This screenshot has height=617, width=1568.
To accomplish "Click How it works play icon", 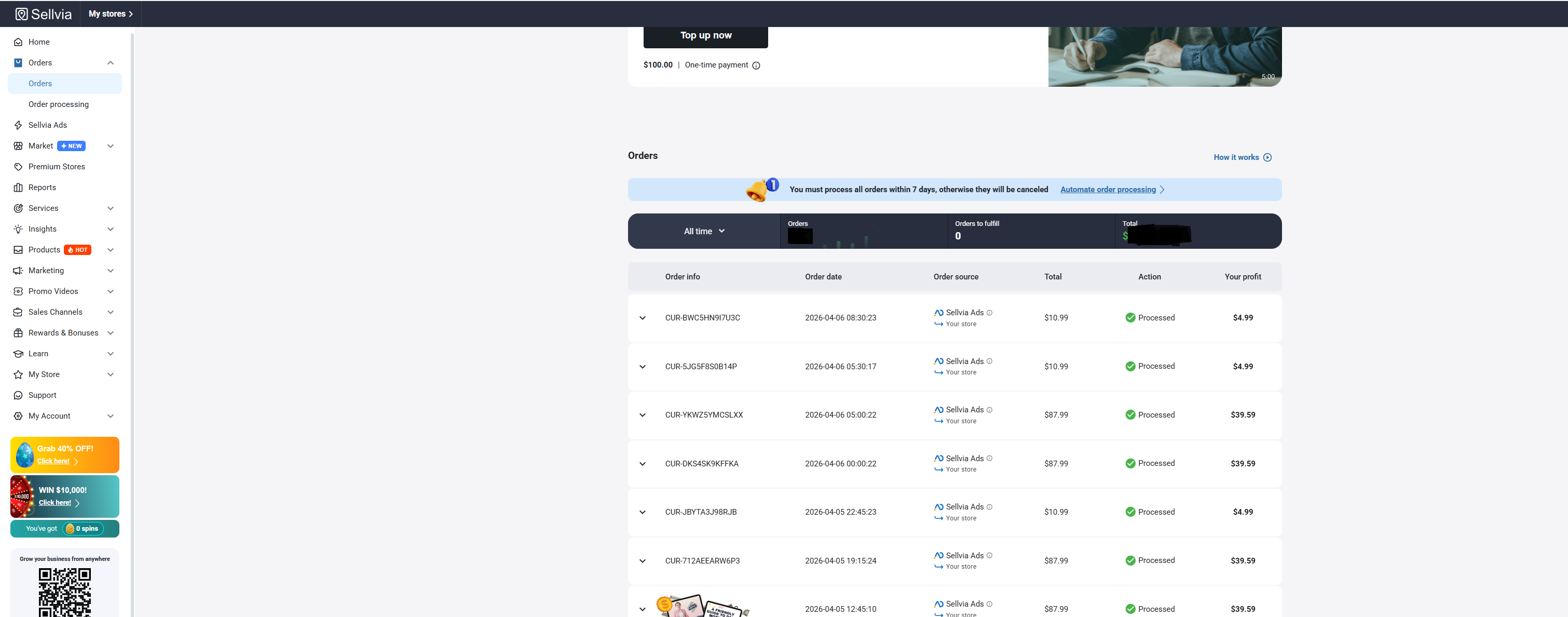I will (1267, 158).
